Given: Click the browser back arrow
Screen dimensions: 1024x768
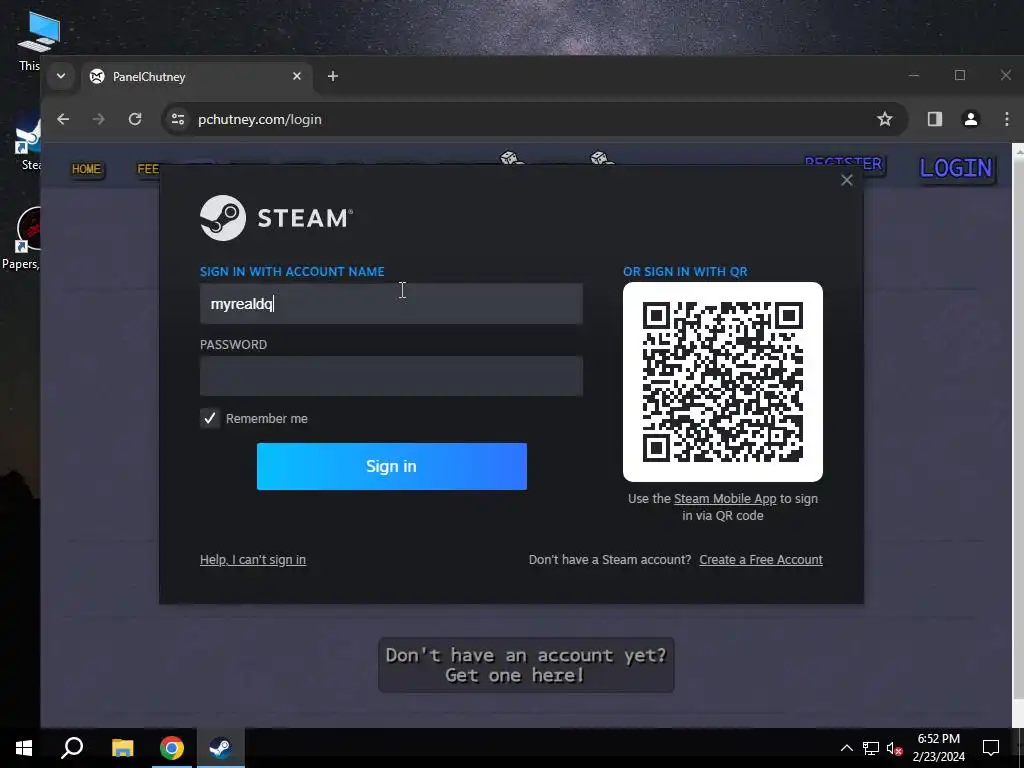Looking at the screenshot, I should coord(63,119).
